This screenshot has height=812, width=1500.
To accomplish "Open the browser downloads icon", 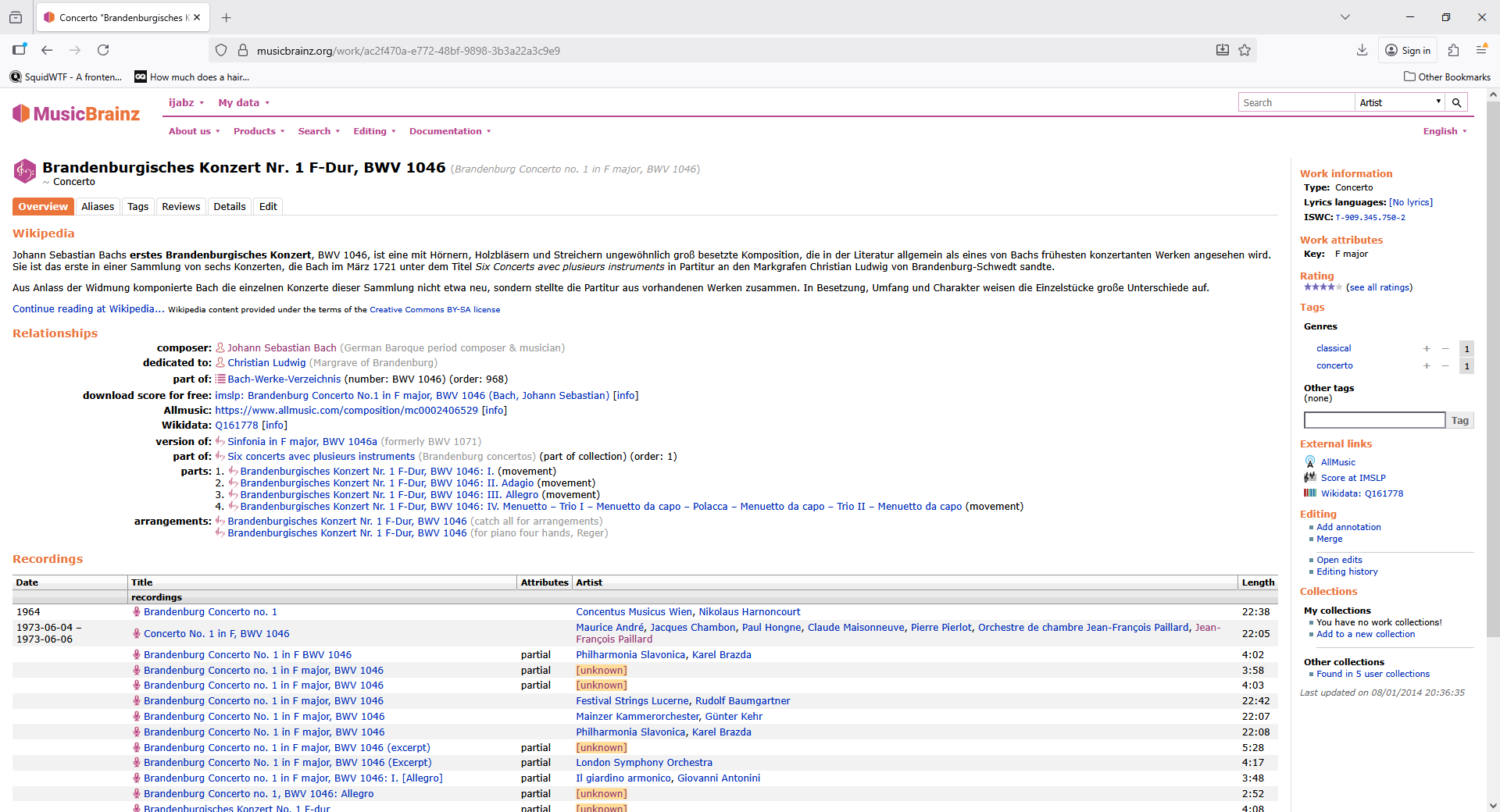I will 1362,50.
